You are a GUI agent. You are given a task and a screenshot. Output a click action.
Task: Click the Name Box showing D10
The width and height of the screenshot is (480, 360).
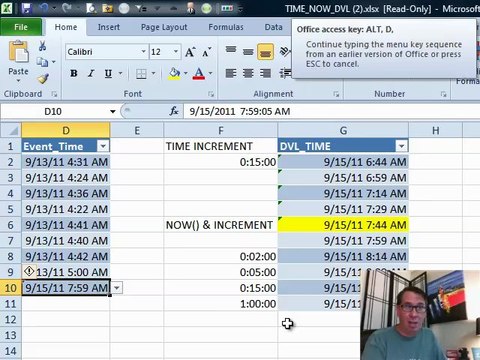click(53, 111)
